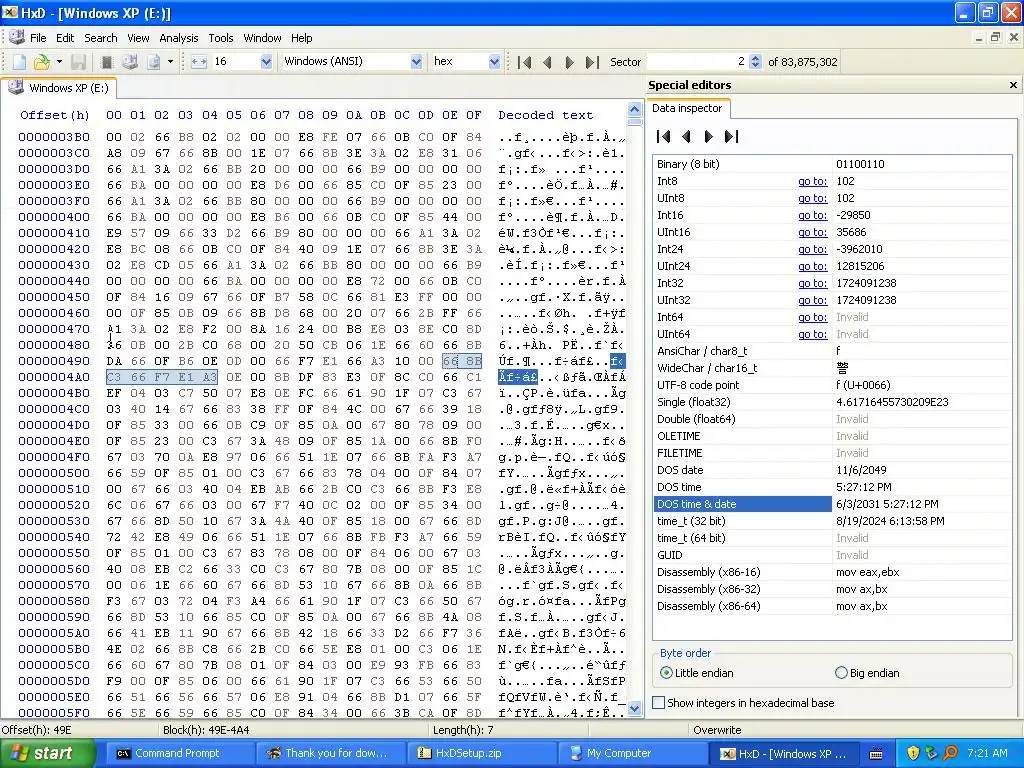This screenshot has width=1024, height=768.
Task: Expand the Windows (ANSI) encoding dropdown
Action: coord(416,61)
